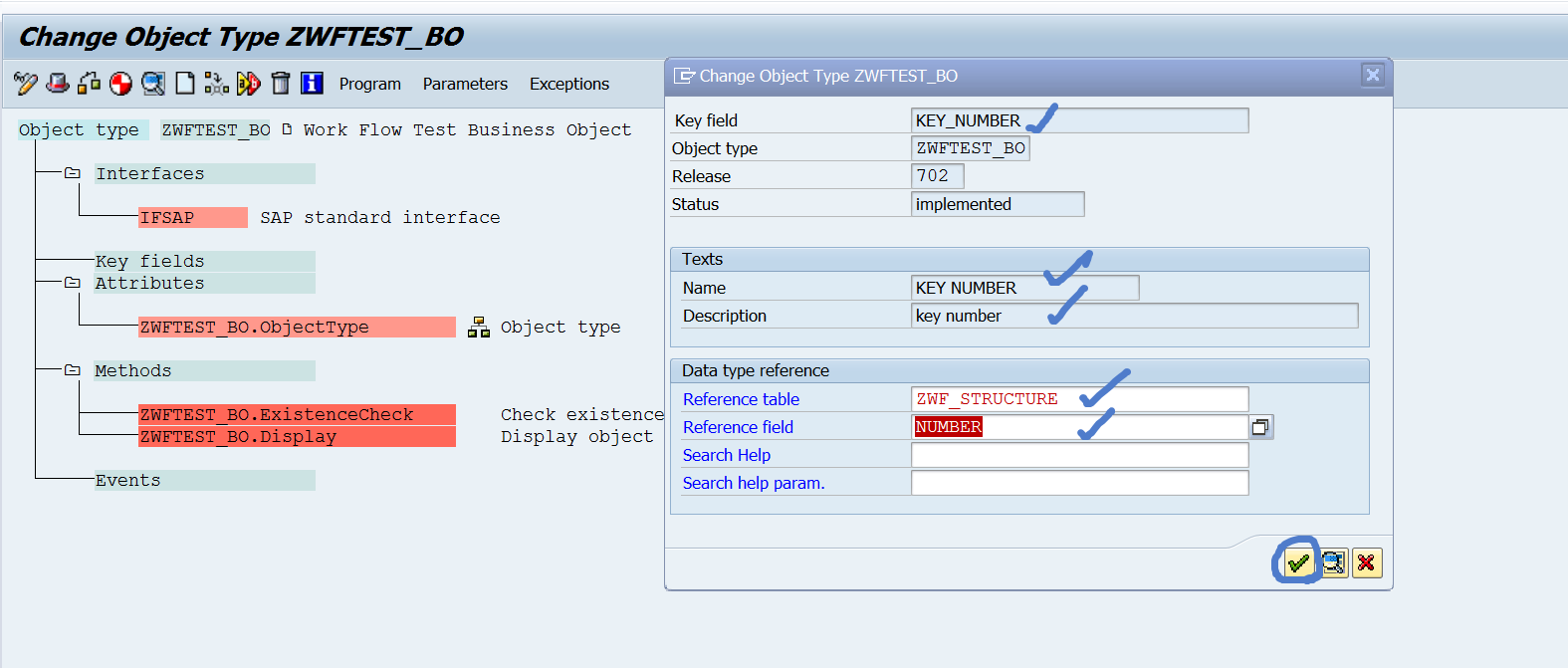Click the Search help param. link label

[x=754, y=483]
